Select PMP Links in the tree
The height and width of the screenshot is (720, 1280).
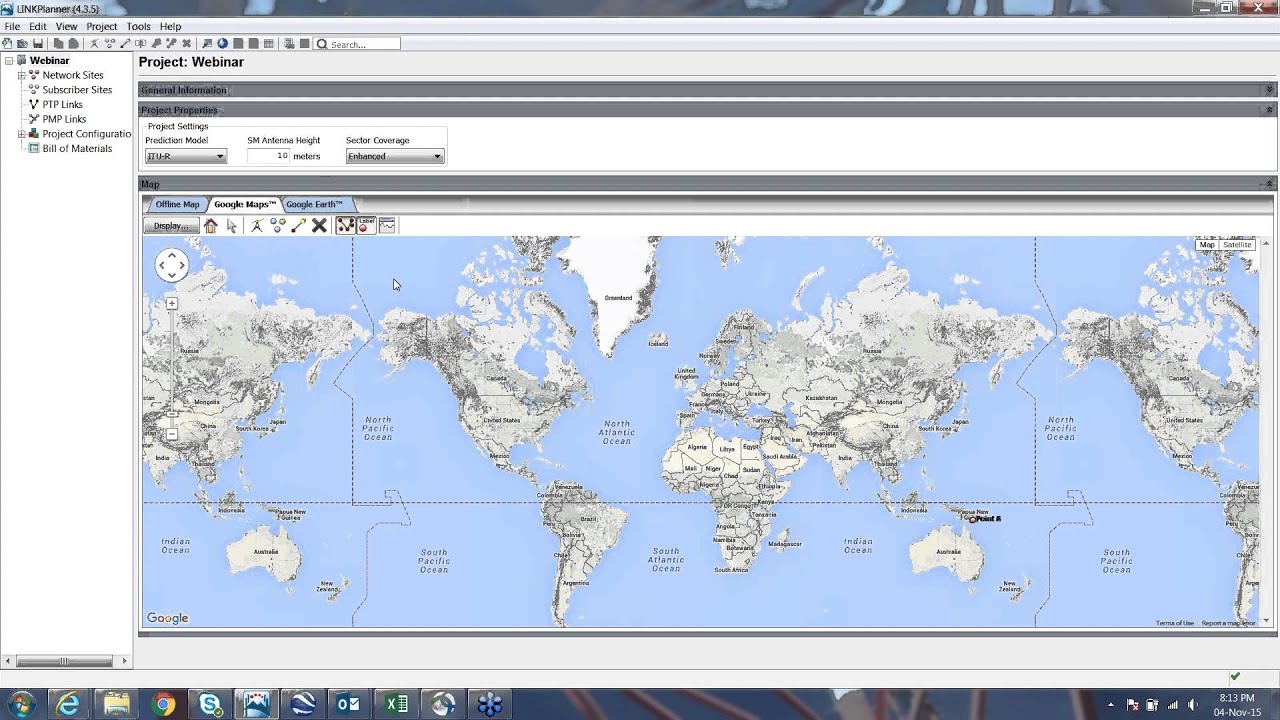click(64, 119)
